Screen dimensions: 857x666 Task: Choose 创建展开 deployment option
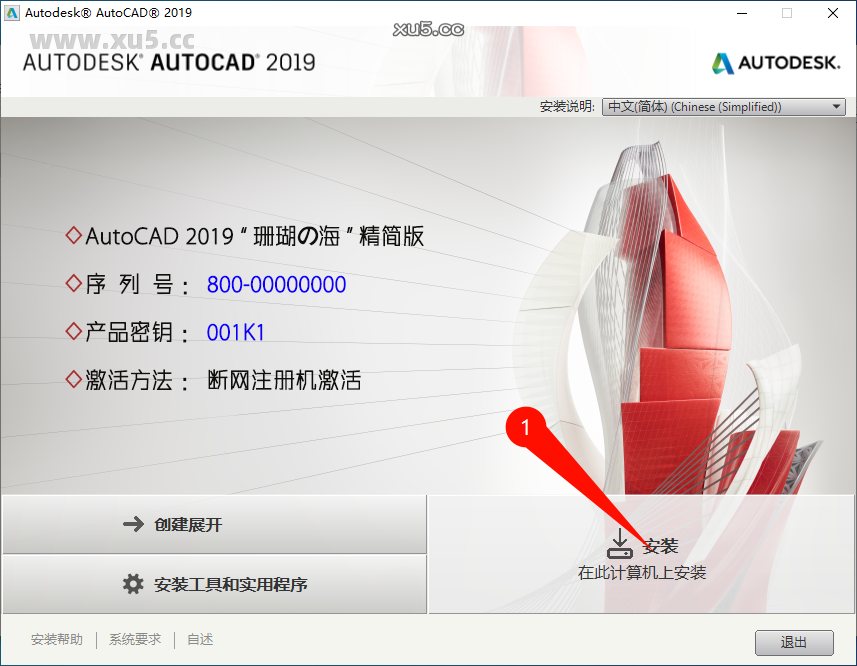[214, 524]
